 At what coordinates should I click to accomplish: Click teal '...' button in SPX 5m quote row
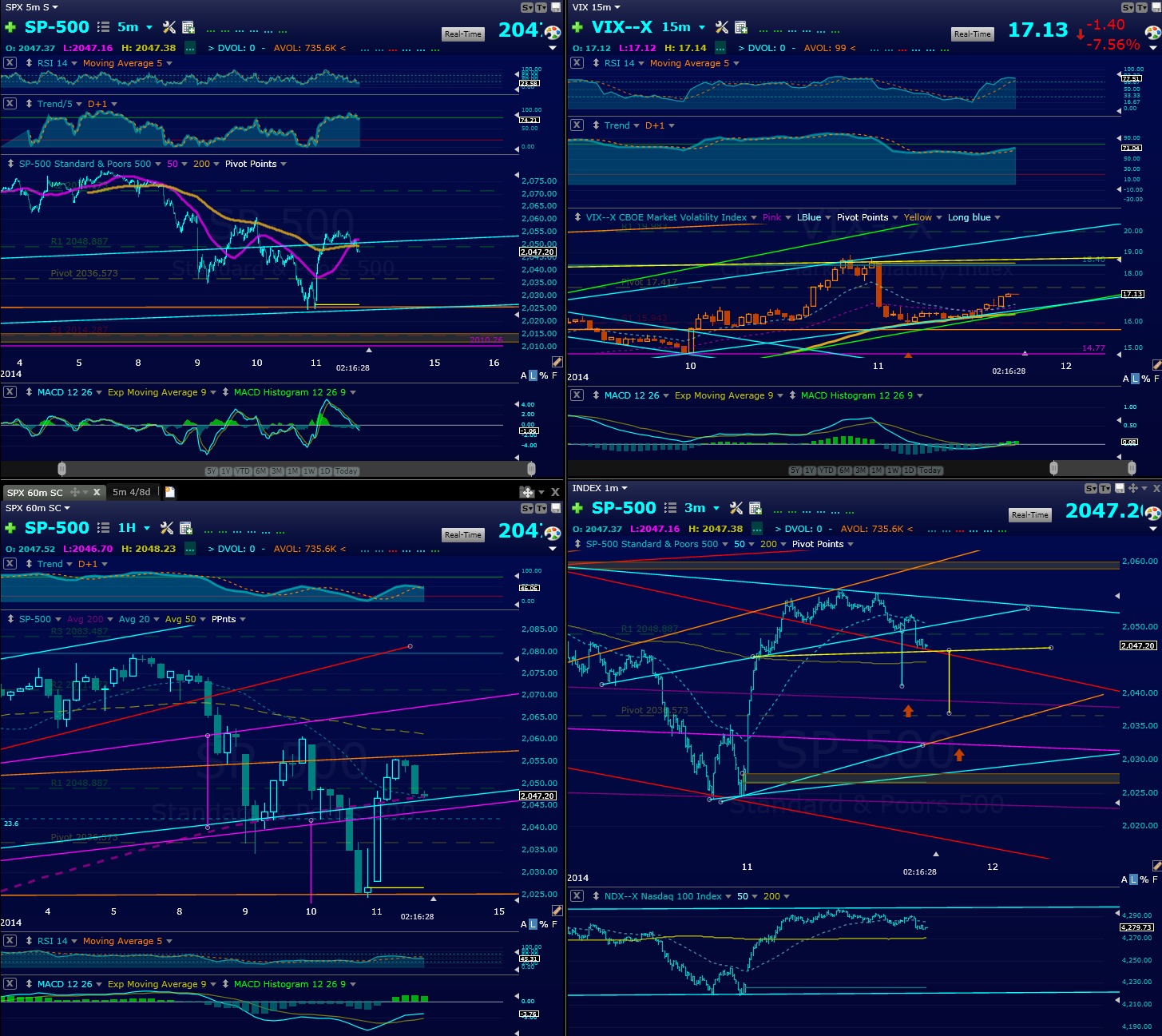pyautogui.click(x=190, y=48)
